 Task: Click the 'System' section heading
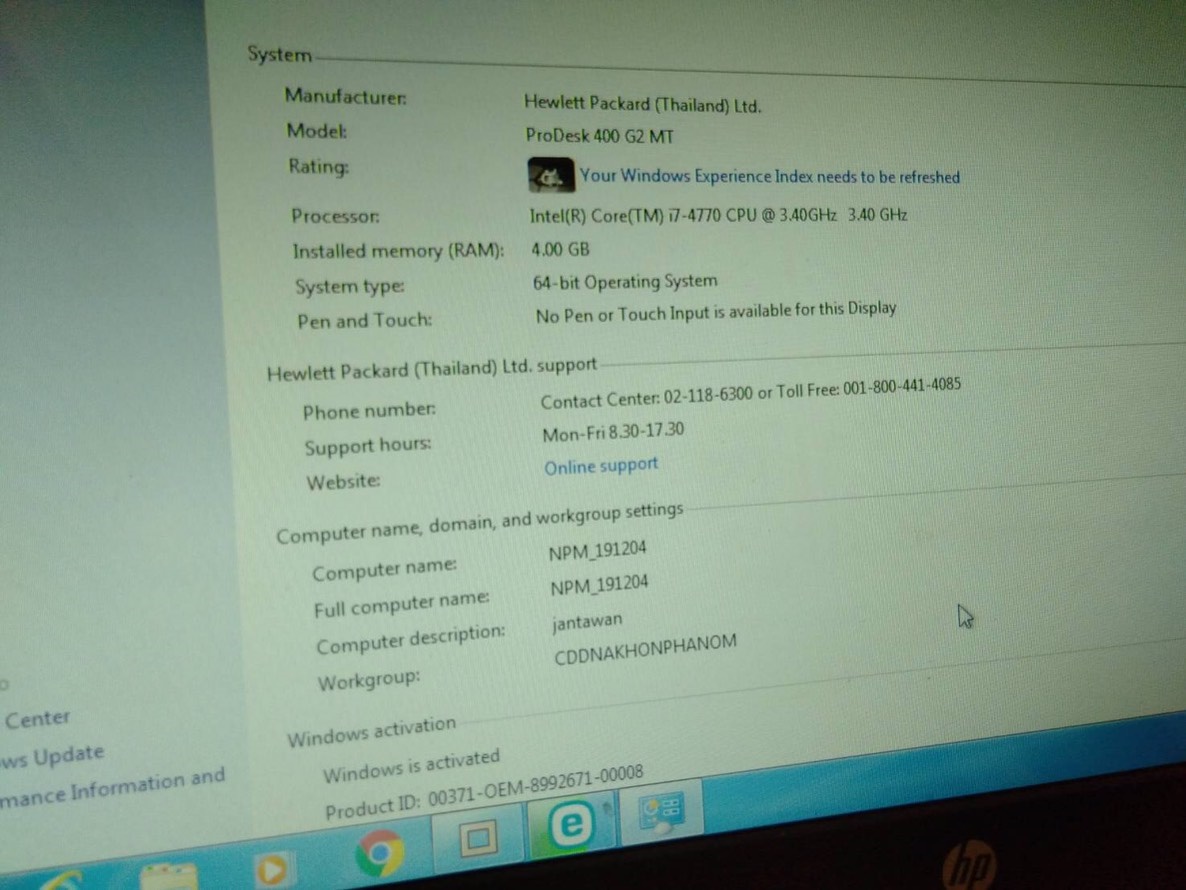pos(280,54)
